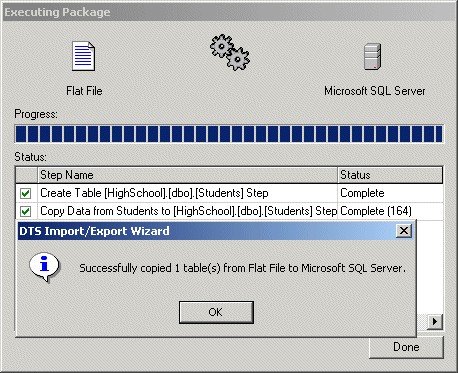The width and height of the screenshot is (458, 373).
Task: Click the Executing Package title bar
Action: (x=229, y=12)
